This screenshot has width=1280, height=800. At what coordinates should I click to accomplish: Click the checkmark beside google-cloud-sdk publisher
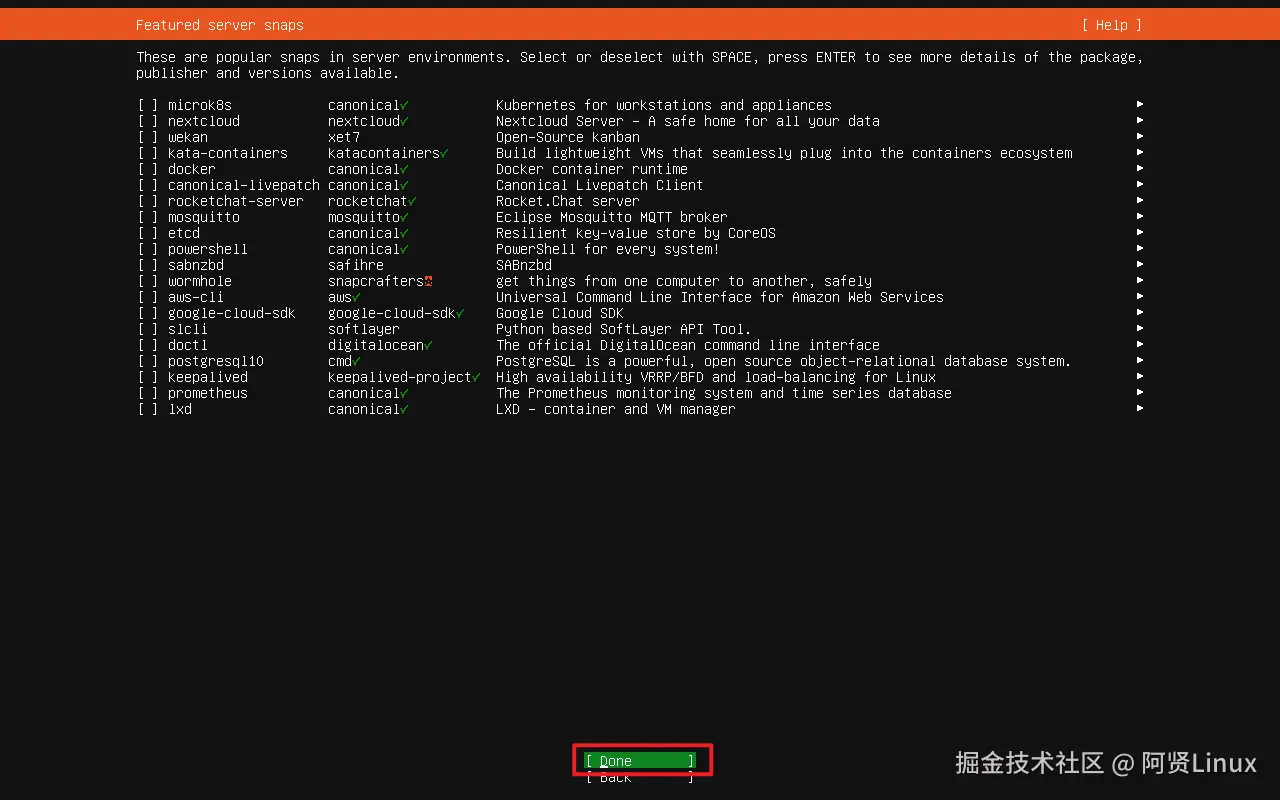coord(460,313)
